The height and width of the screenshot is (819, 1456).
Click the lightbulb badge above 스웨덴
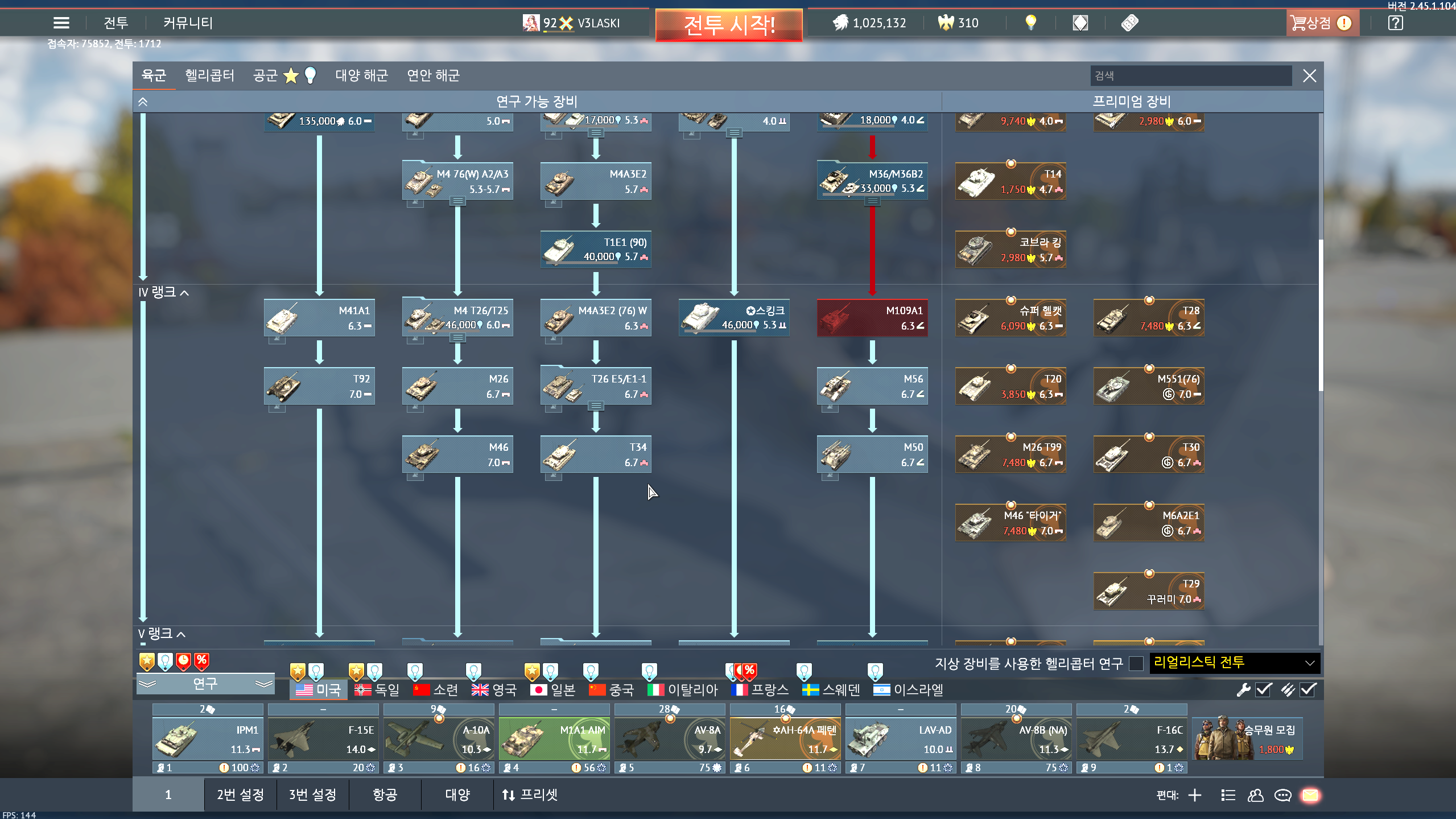point(804,672)
